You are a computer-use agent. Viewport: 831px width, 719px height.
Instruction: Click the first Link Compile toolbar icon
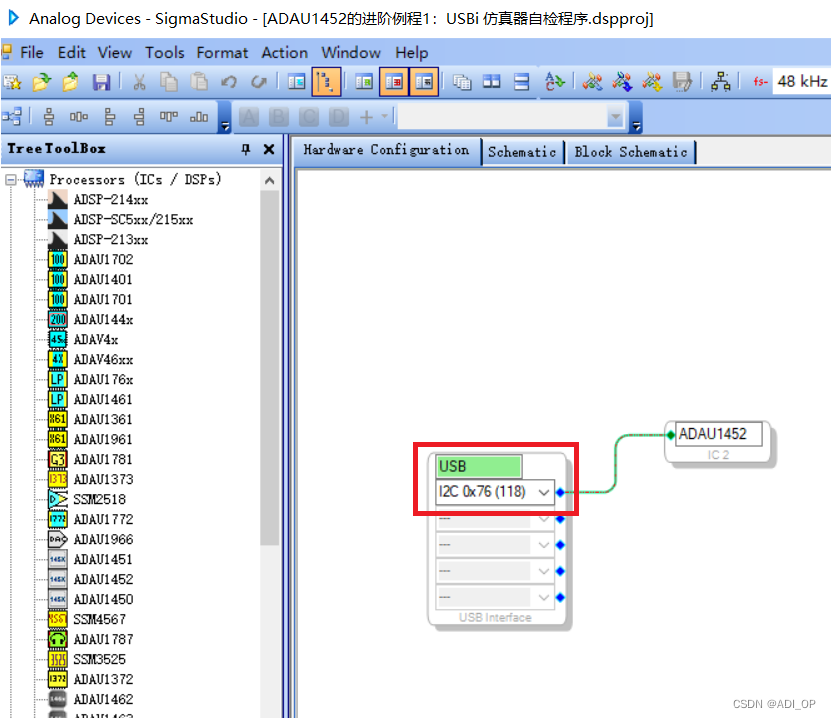click(x=592, y=82)
